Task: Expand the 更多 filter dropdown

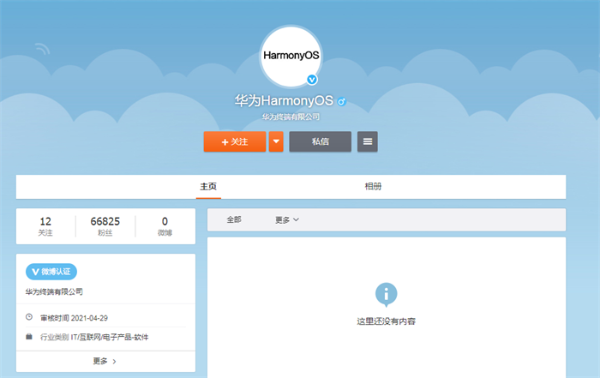Action: [x=287, y=220]
